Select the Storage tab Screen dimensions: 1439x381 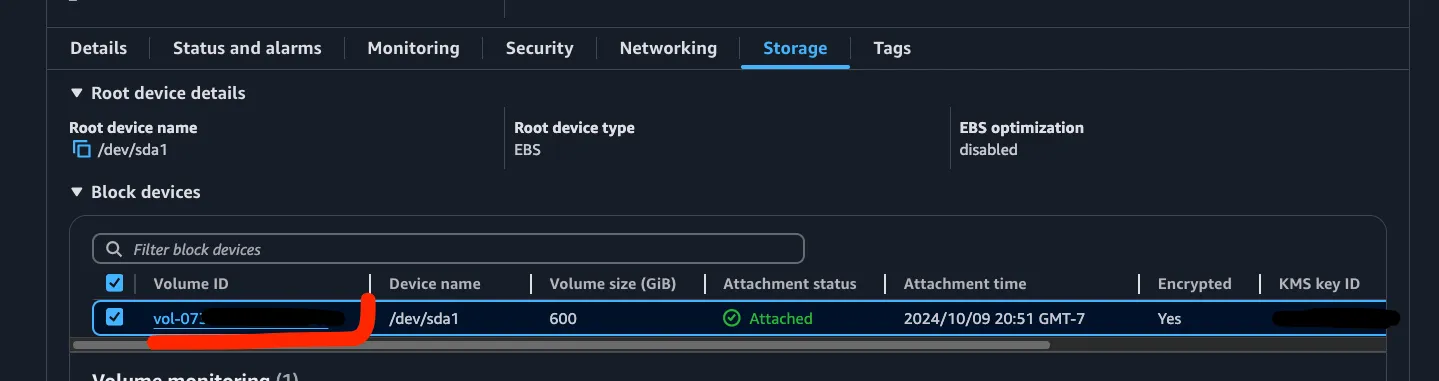(x=795, y=48)
